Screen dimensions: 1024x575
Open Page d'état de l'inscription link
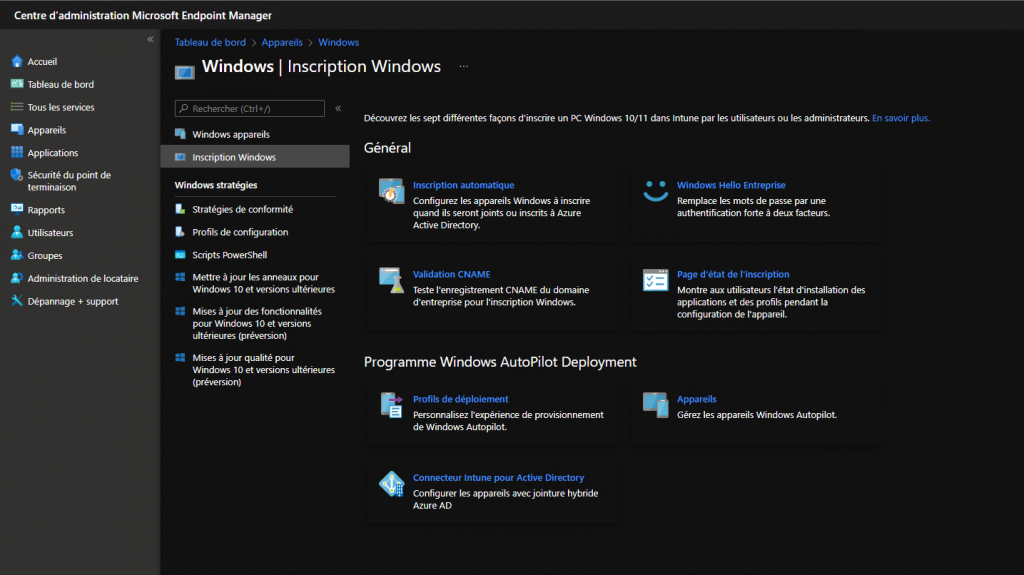coord(733,274)
